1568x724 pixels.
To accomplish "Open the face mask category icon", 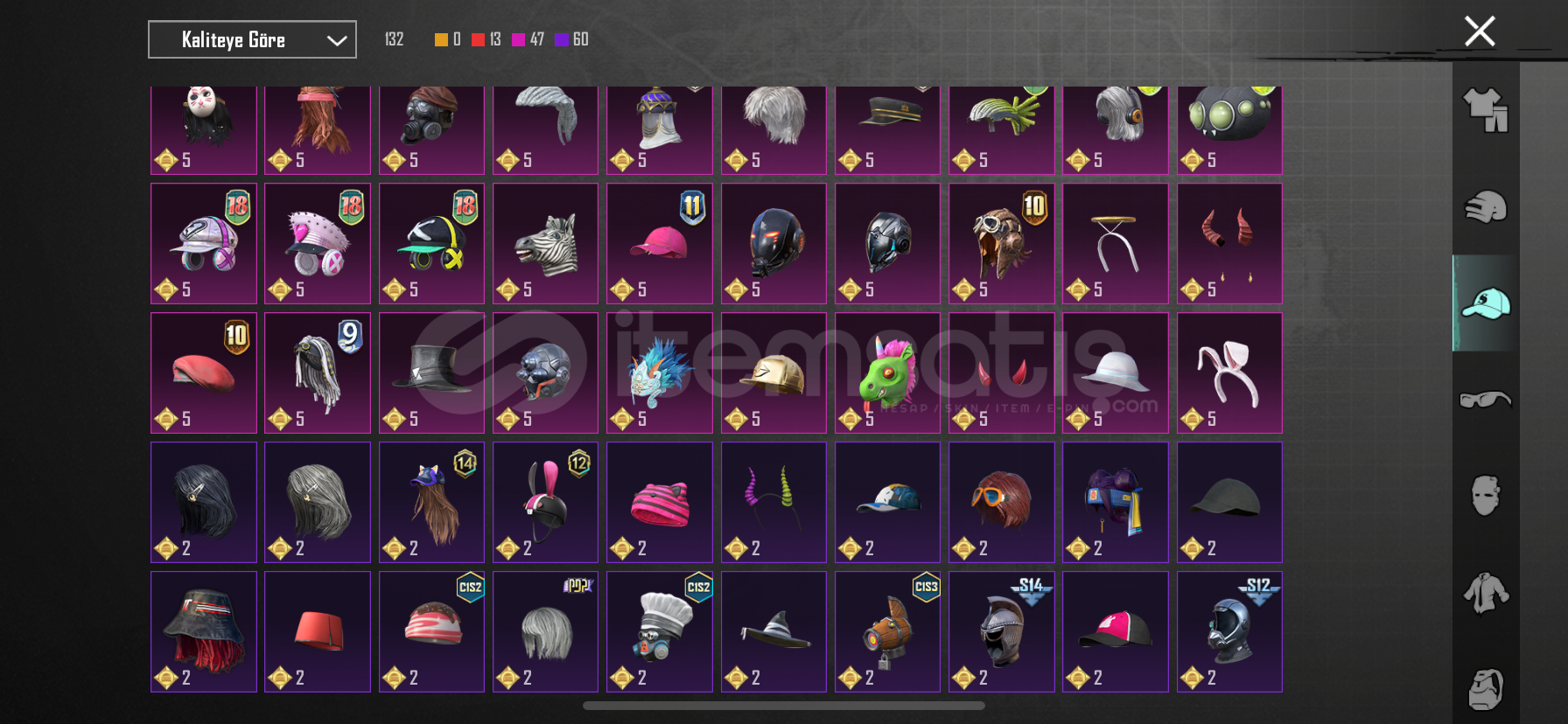I will point(1486,496).
